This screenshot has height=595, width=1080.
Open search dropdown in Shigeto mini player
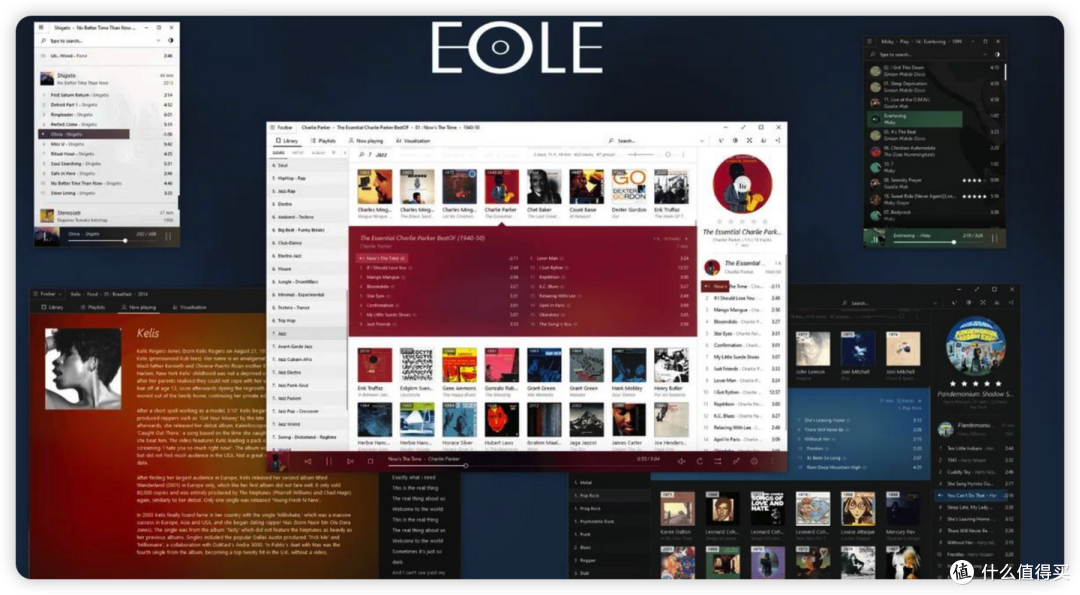(158, 41)
